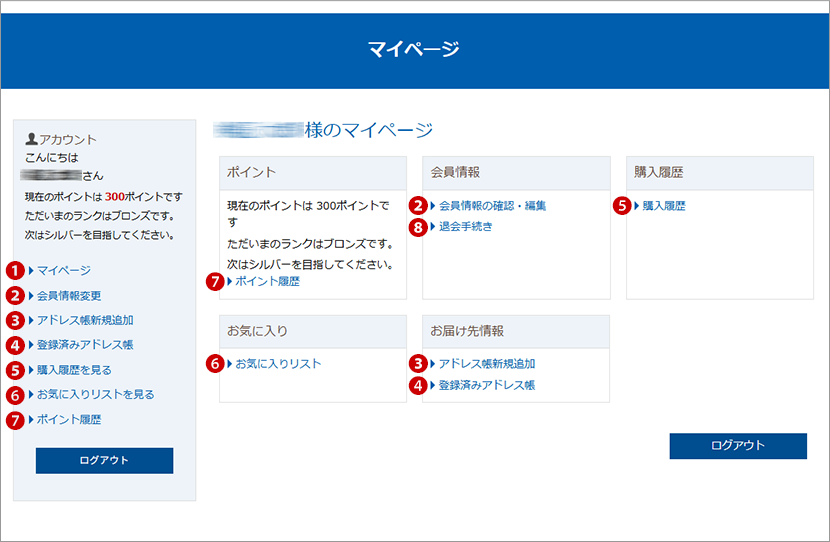Open sidebar 登録済みアドレス帳 link

pyautogui.click(x=85, y=345)
